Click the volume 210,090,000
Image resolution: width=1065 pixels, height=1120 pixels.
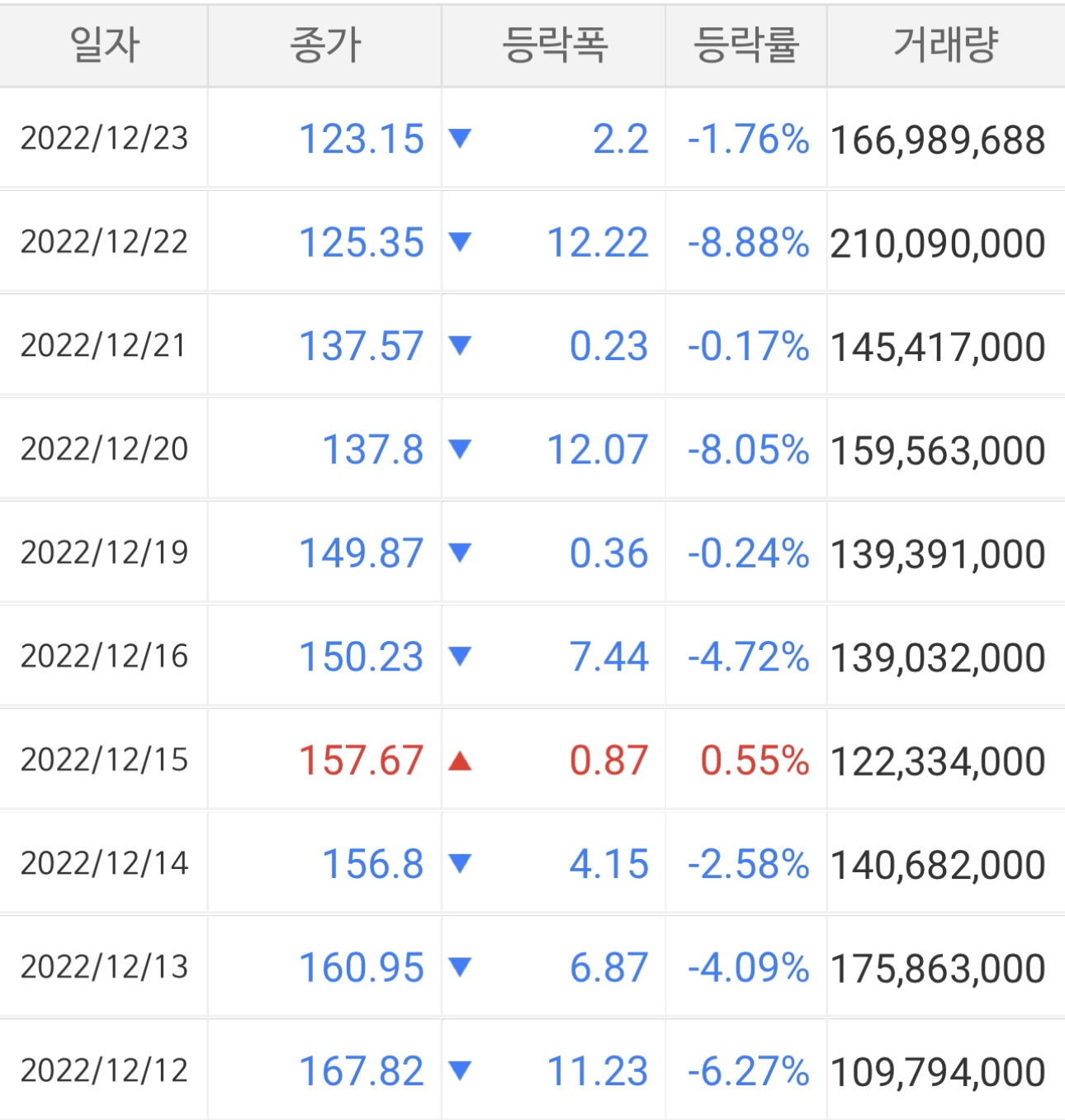(938, 244)
